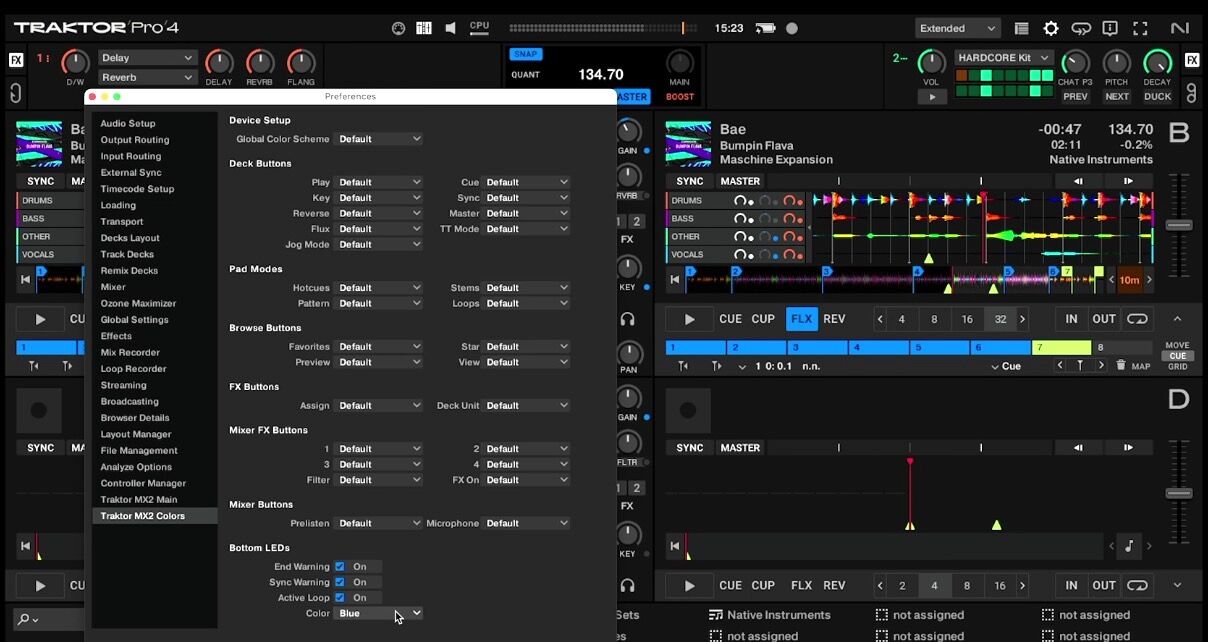Click deck B tempo bend left arrow
The image size is (1208, 642).
coord(1078,181)
